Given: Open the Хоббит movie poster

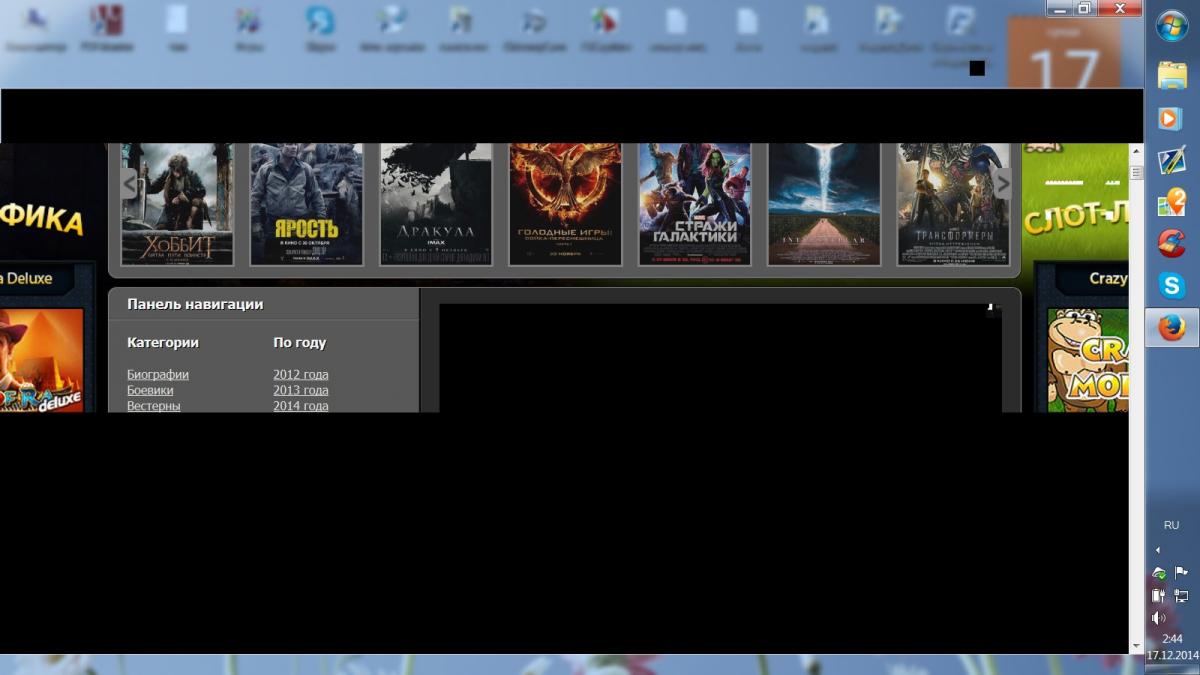Looking at the screenshot, I should click(177, 204).
